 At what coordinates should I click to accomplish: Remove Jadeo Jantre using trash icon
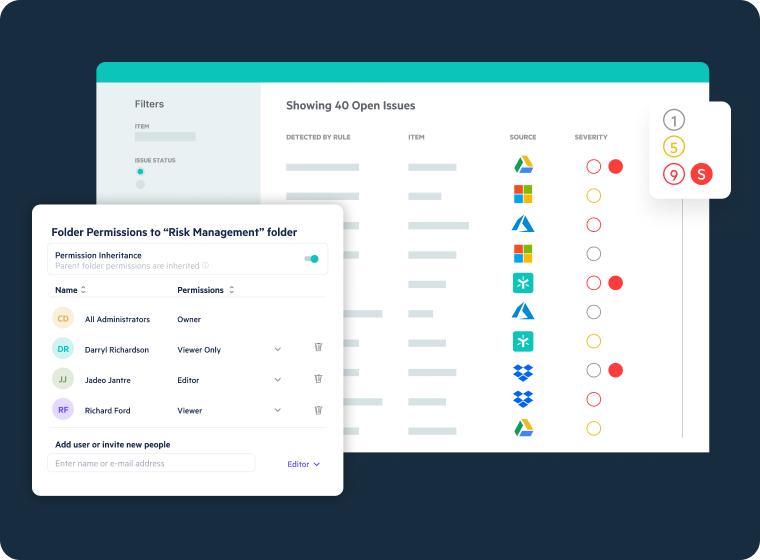point(318,379)
